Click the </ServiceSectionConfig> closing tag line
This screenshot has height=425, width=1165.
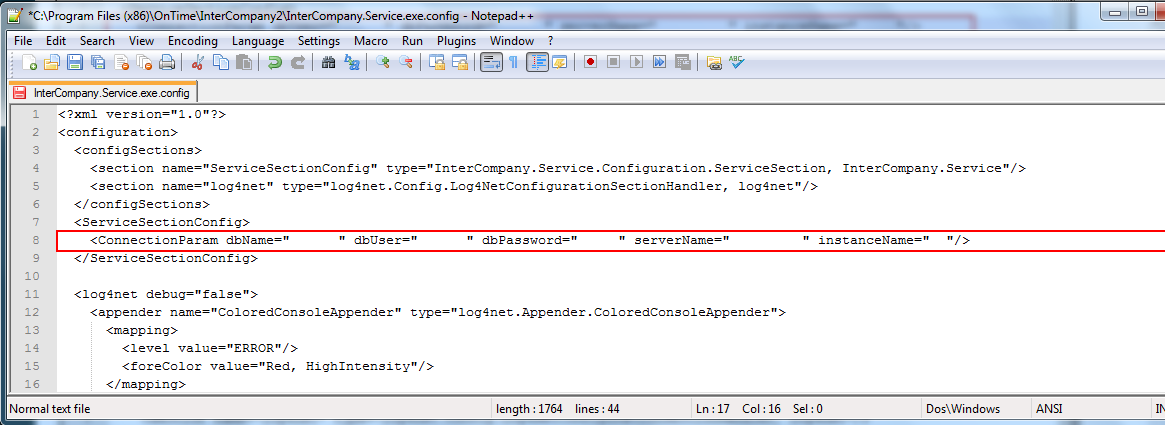(166, 259)
